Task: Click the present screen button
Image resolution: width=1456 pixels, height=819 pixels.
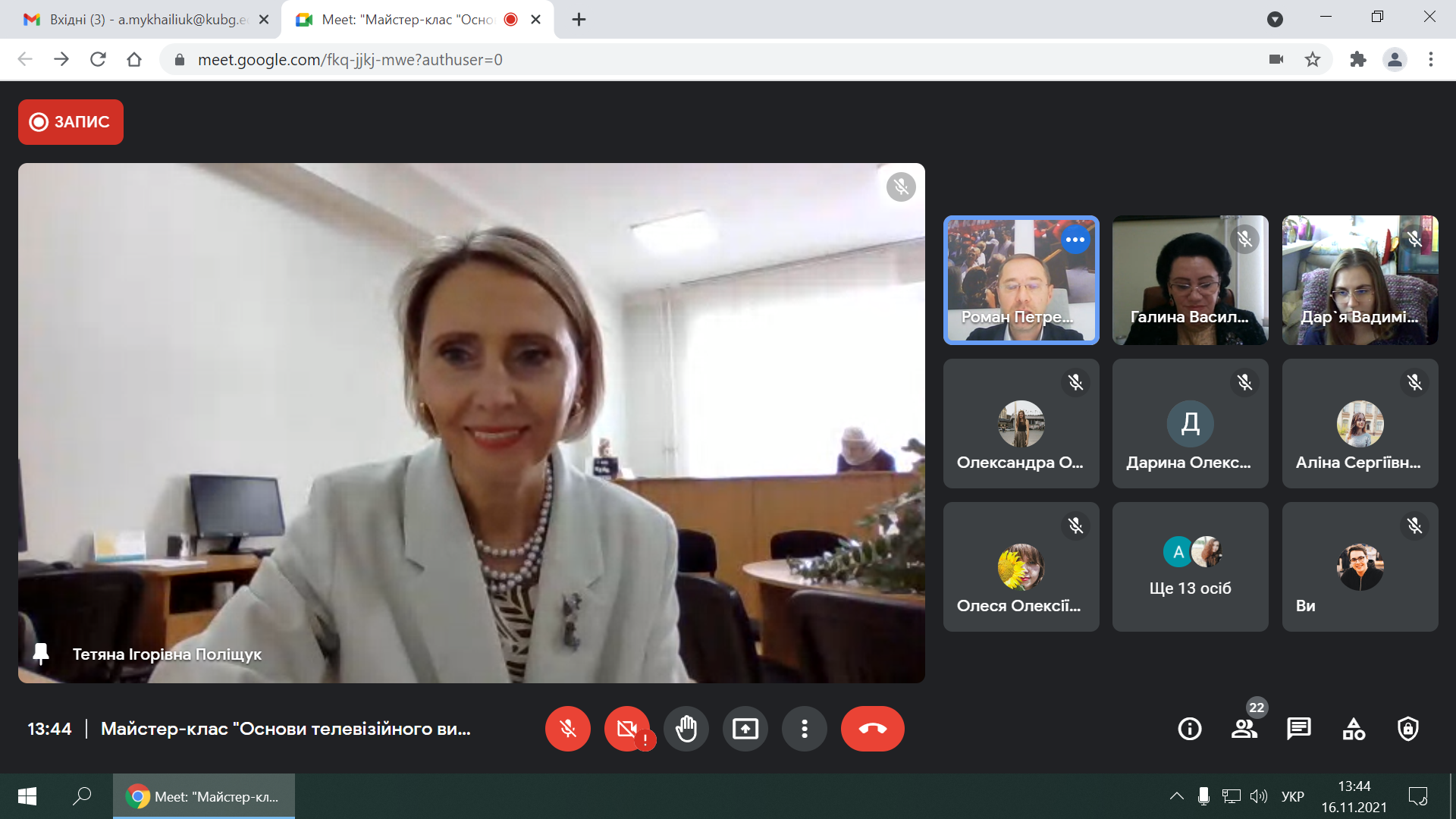Action: [x=745, y=729]
